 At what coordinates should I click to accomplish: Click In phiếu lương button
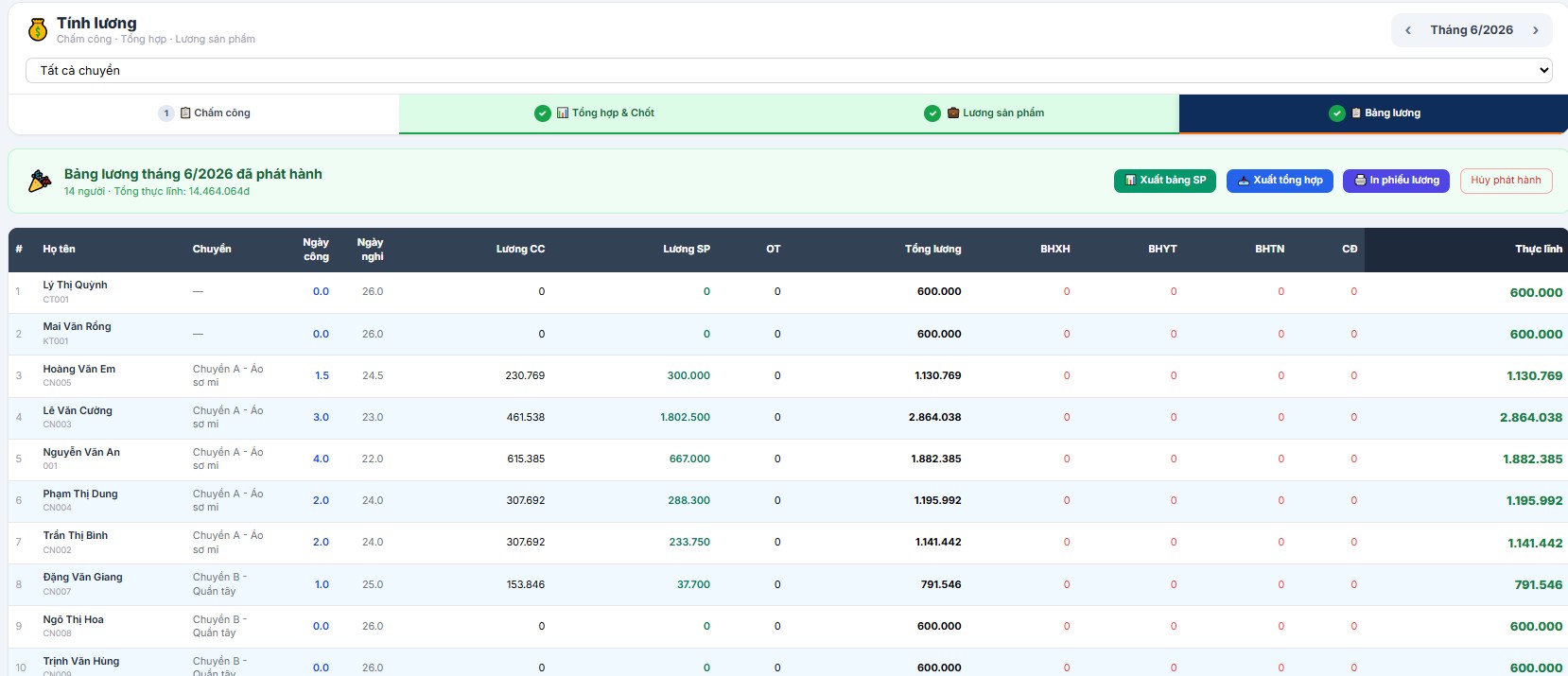(x=1396, y=181)
